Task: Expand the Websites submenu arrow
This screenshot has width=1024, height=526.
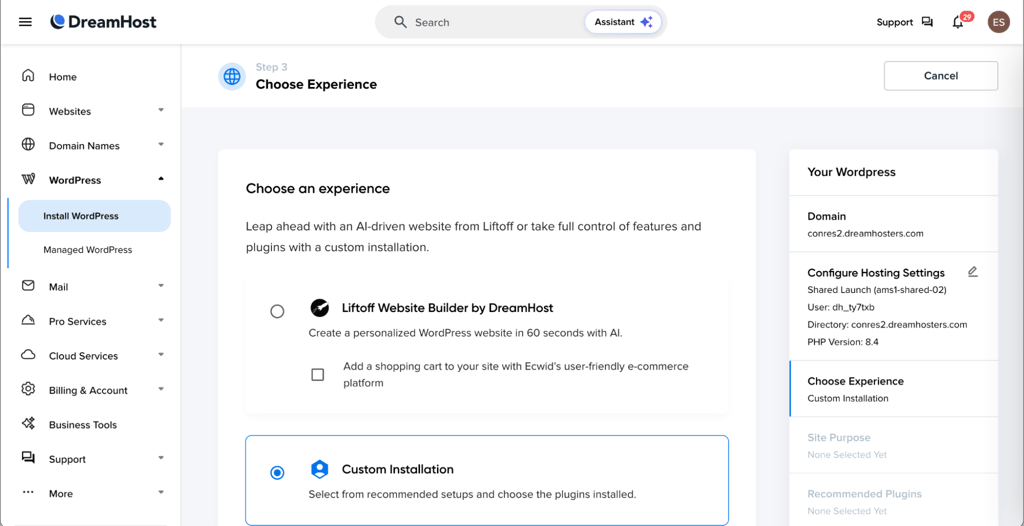Action: click(161, 110)
